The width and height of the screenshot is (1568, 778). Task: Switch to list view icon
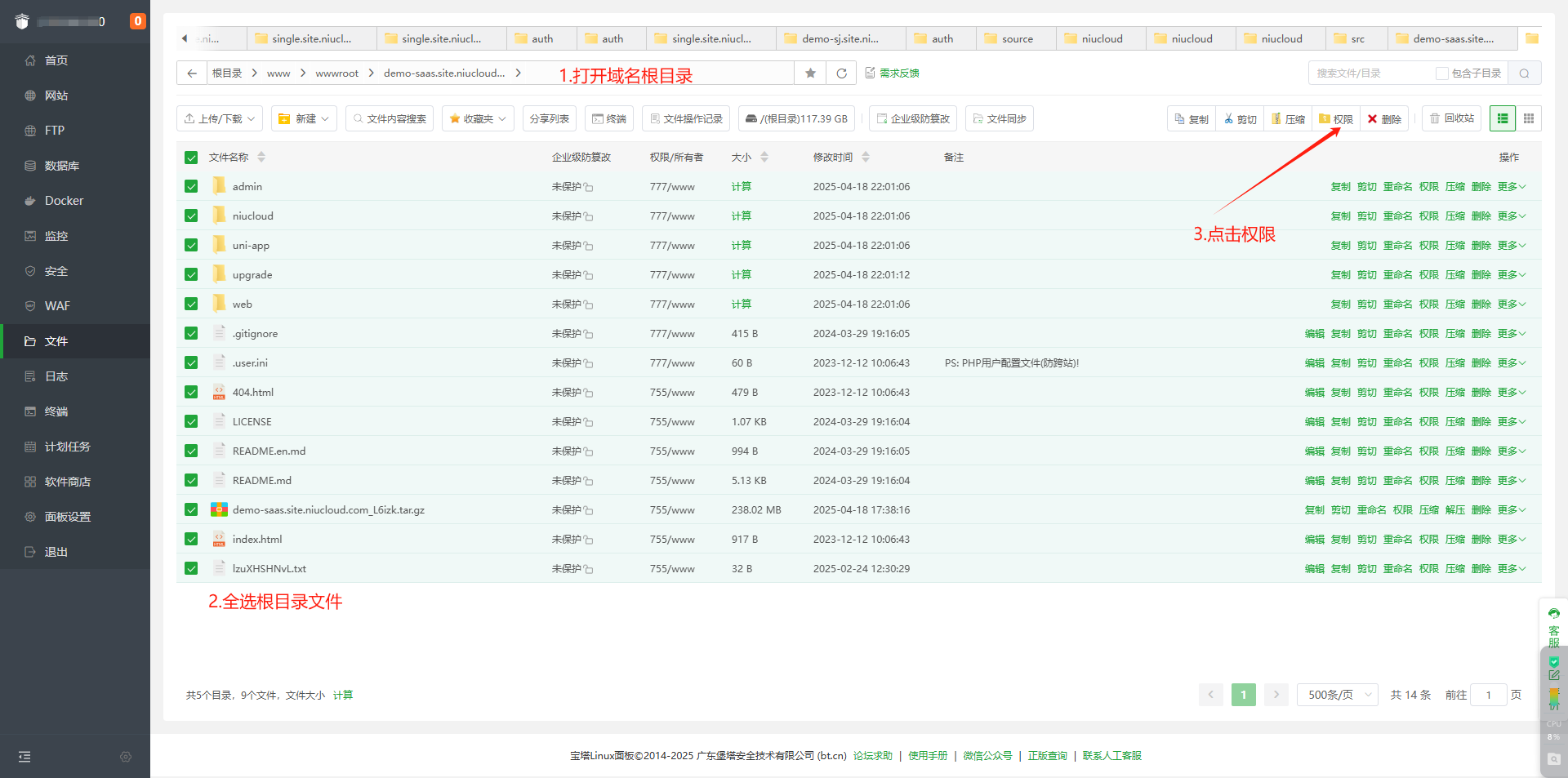(1502, 119)
